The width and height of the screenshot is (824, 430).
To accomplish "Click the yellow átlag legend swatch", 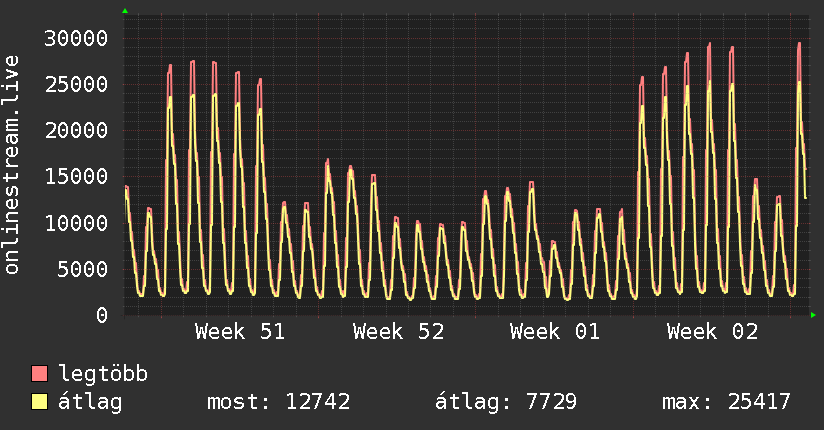I will click(40, 402).
